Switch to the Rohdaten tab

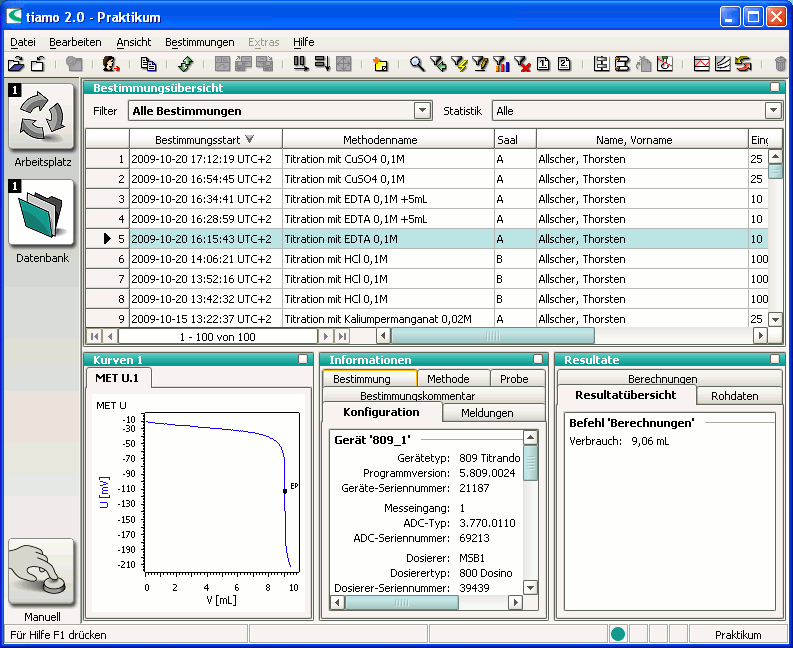click(734, 396)
